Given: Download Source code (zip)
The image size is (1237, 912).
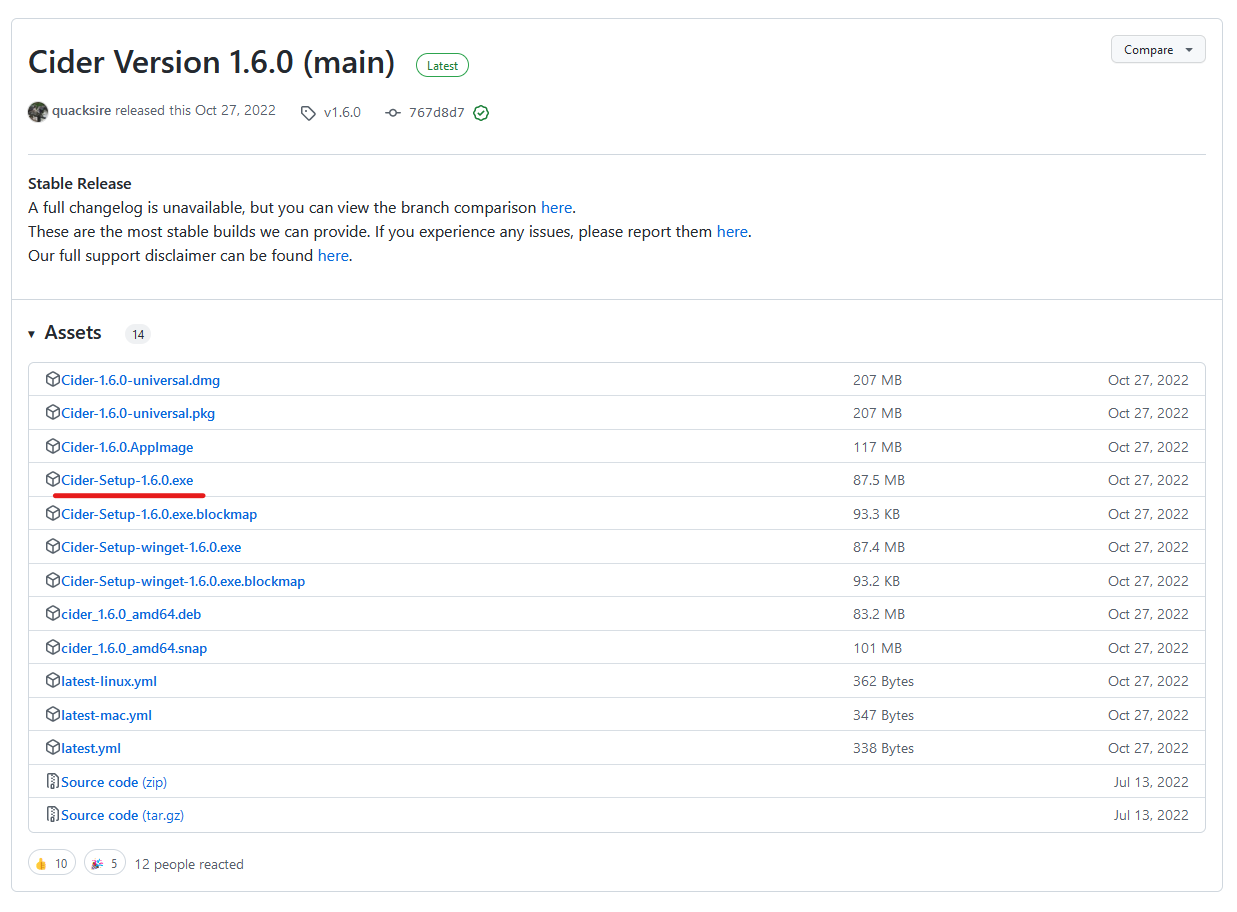Looking at the screenshot, I should pyautogui.click(x=114, y=782).
